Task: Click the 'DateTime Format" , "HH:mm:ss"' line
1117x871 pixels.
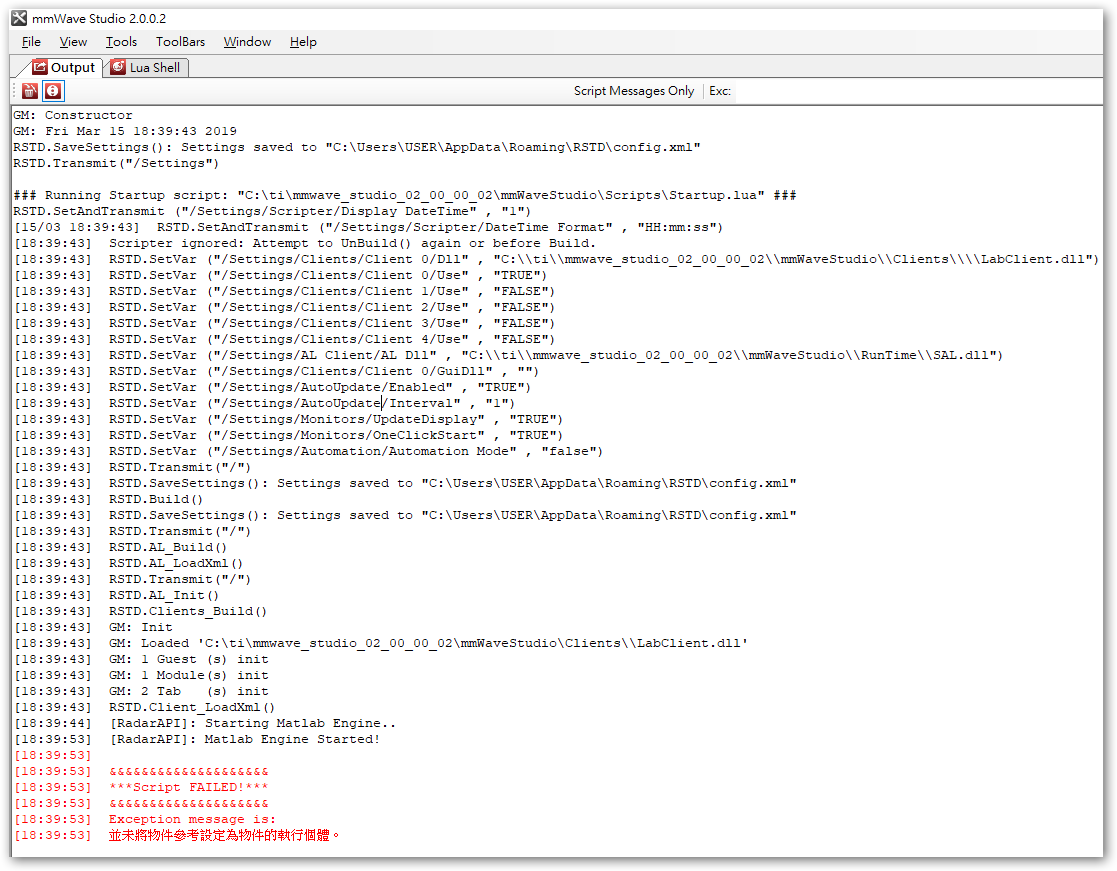Action: [369, 227]
